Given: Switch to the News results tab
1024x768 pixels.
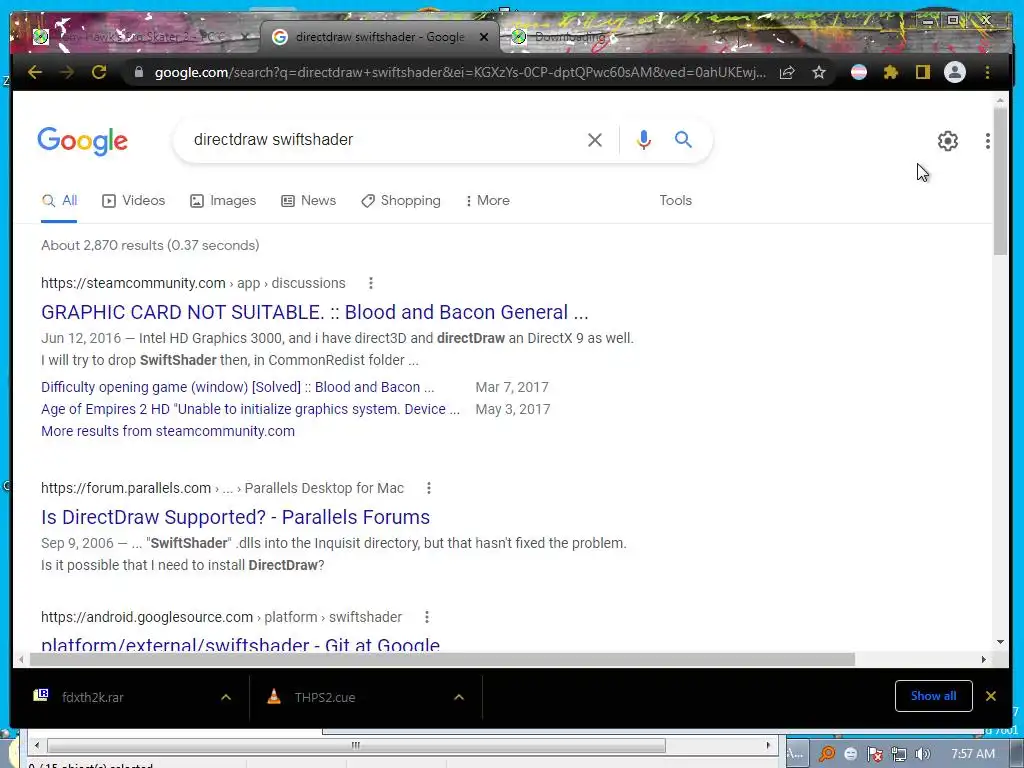Looking at the screenshot, I should (x=308, y=200).
